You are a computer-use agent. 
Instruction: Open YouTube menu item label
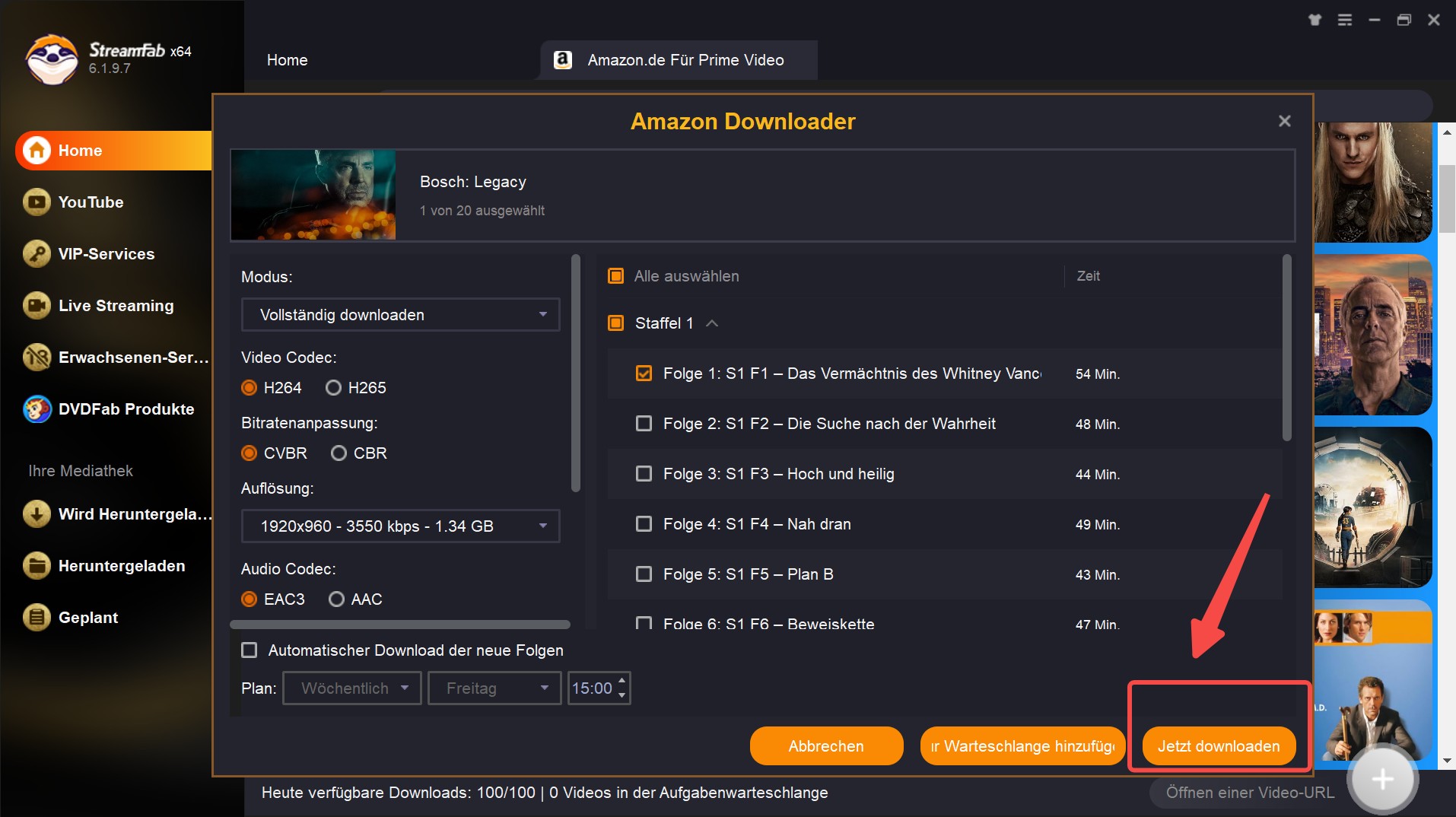(x=91, y=202)
